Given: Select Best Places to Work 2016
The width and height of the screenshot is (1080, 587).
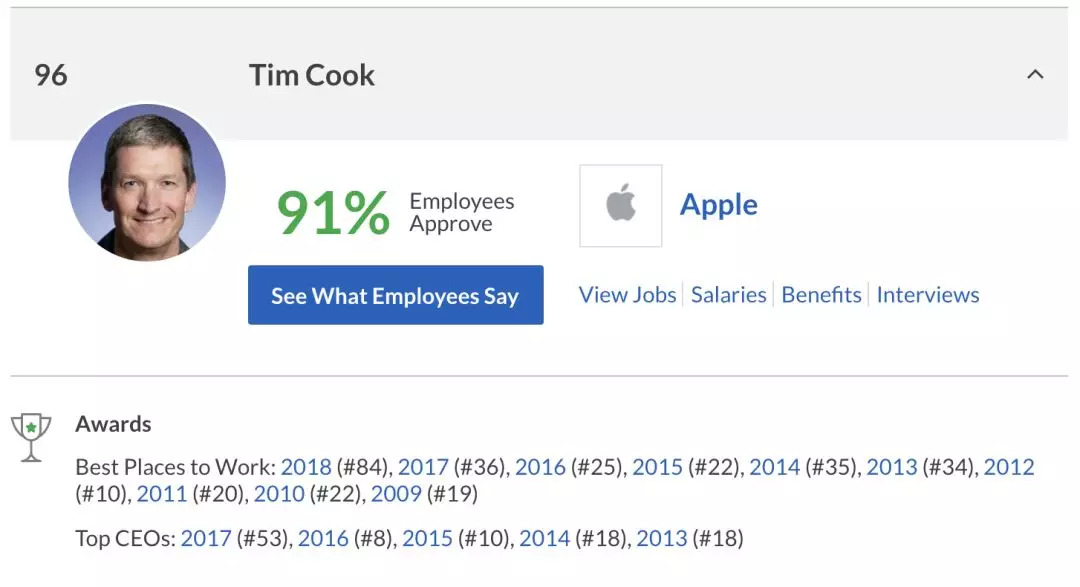Looking at the screenshot, I should pyautogui.click(x=540, y=467).
